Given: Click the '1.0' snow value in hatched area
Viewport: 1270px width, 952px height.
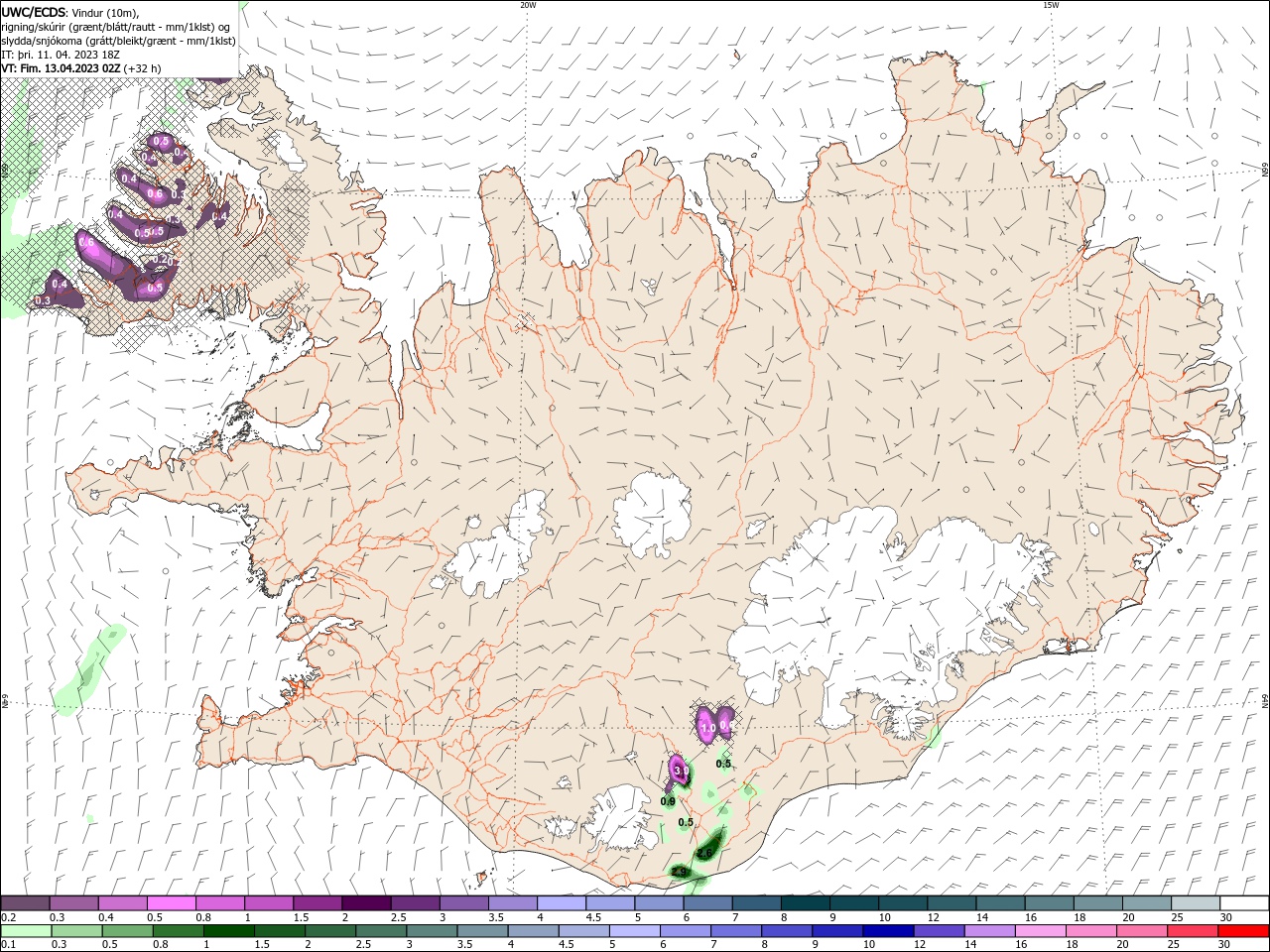Looking at the screenshot, I should pos(707,728).
